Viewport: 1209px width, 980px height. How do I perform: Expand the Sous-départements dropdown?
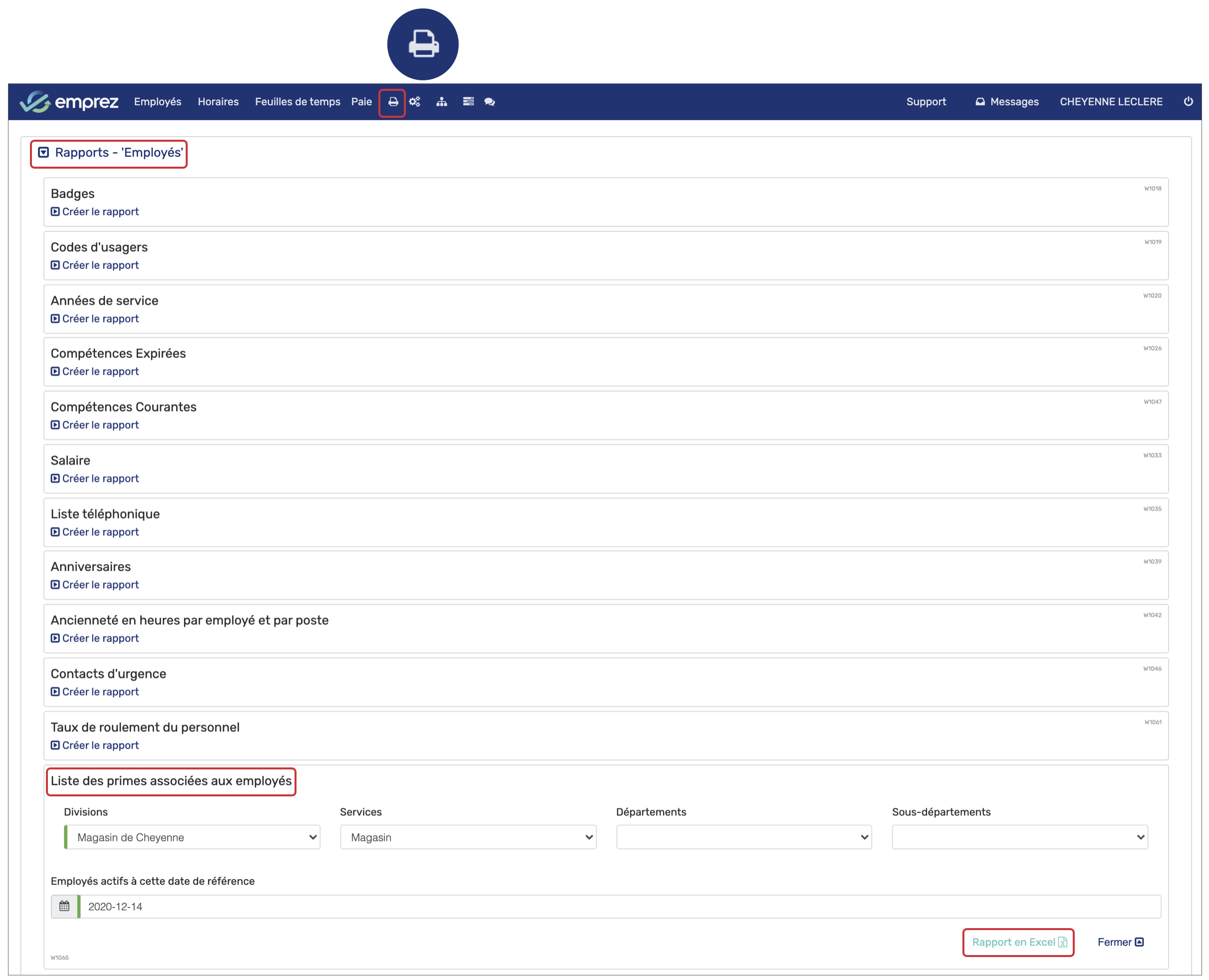[x=1019, y=837]
